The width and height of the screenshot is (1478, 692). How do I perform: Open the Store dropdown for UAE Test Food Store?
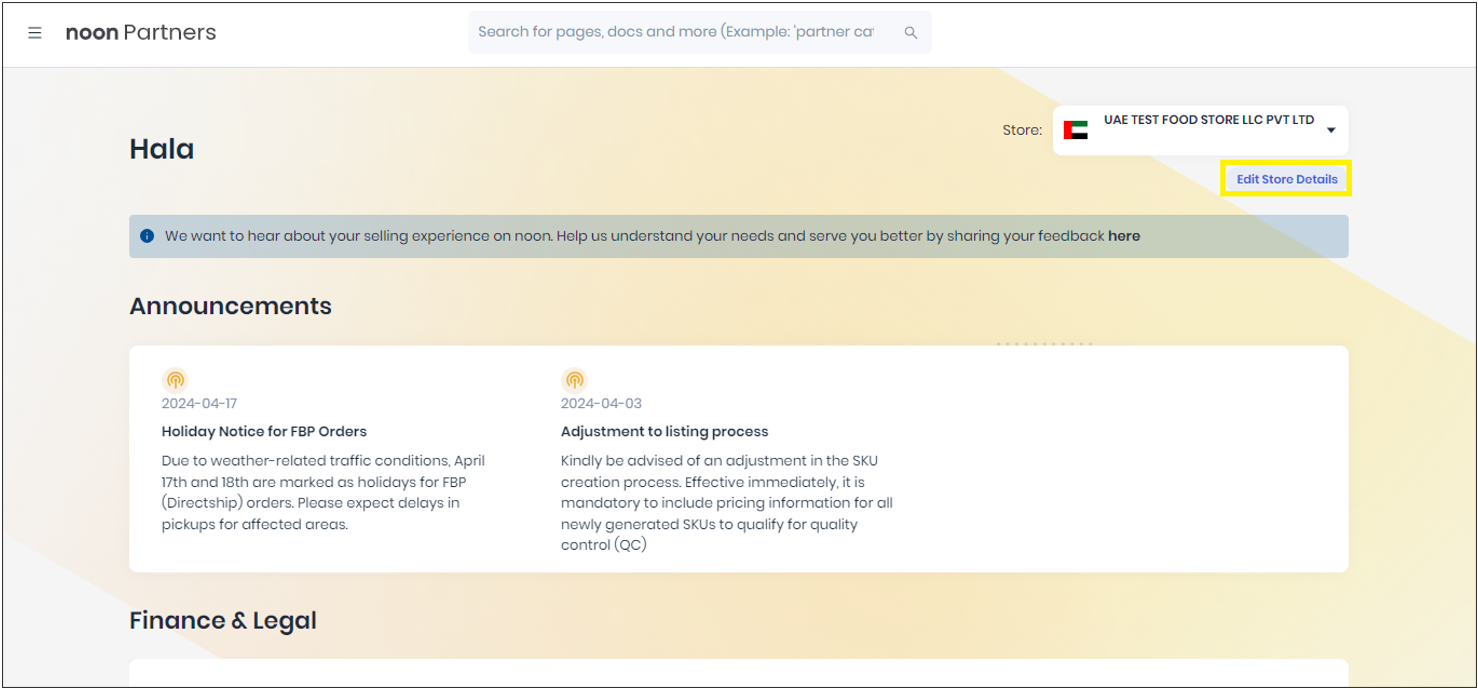(x=1200, y=130)
